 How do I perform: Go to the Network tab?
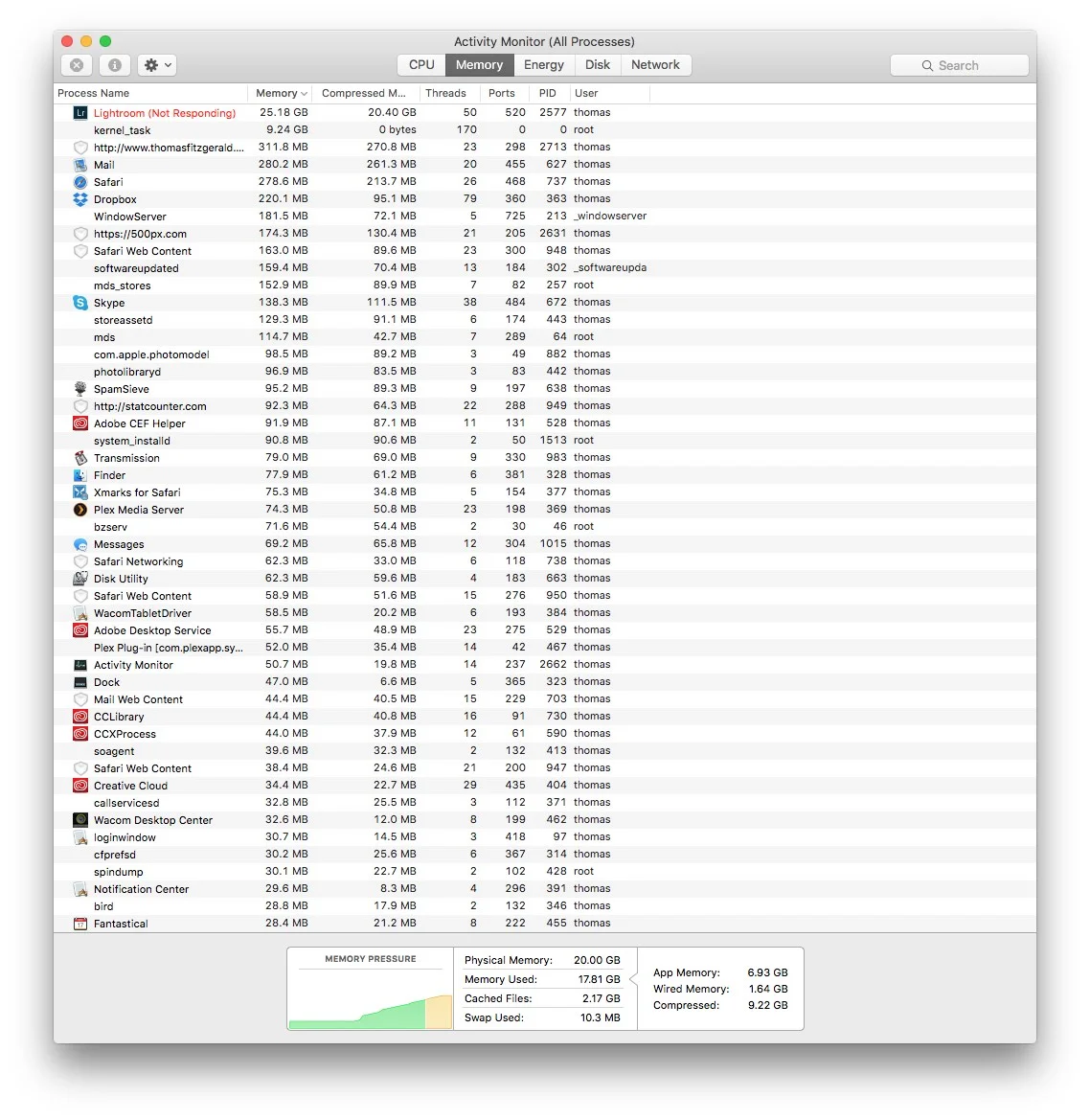click(655, 65)
